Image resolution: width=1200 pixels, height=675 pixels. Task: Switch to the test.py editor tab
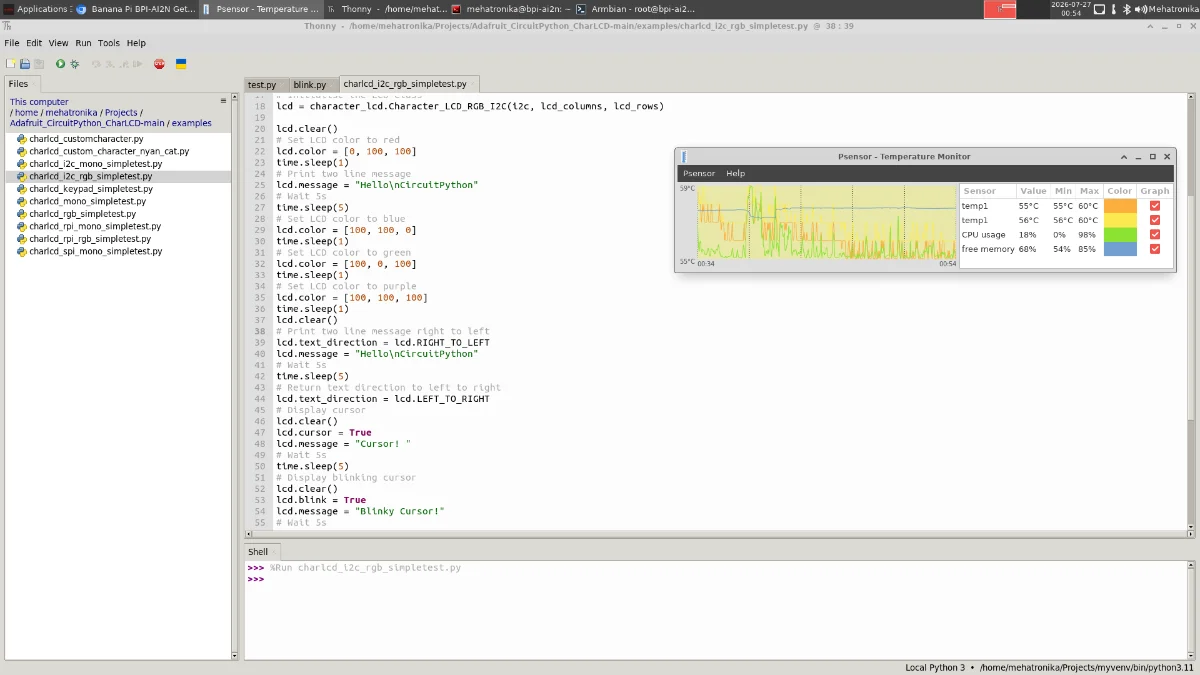[x=265, y=85]
